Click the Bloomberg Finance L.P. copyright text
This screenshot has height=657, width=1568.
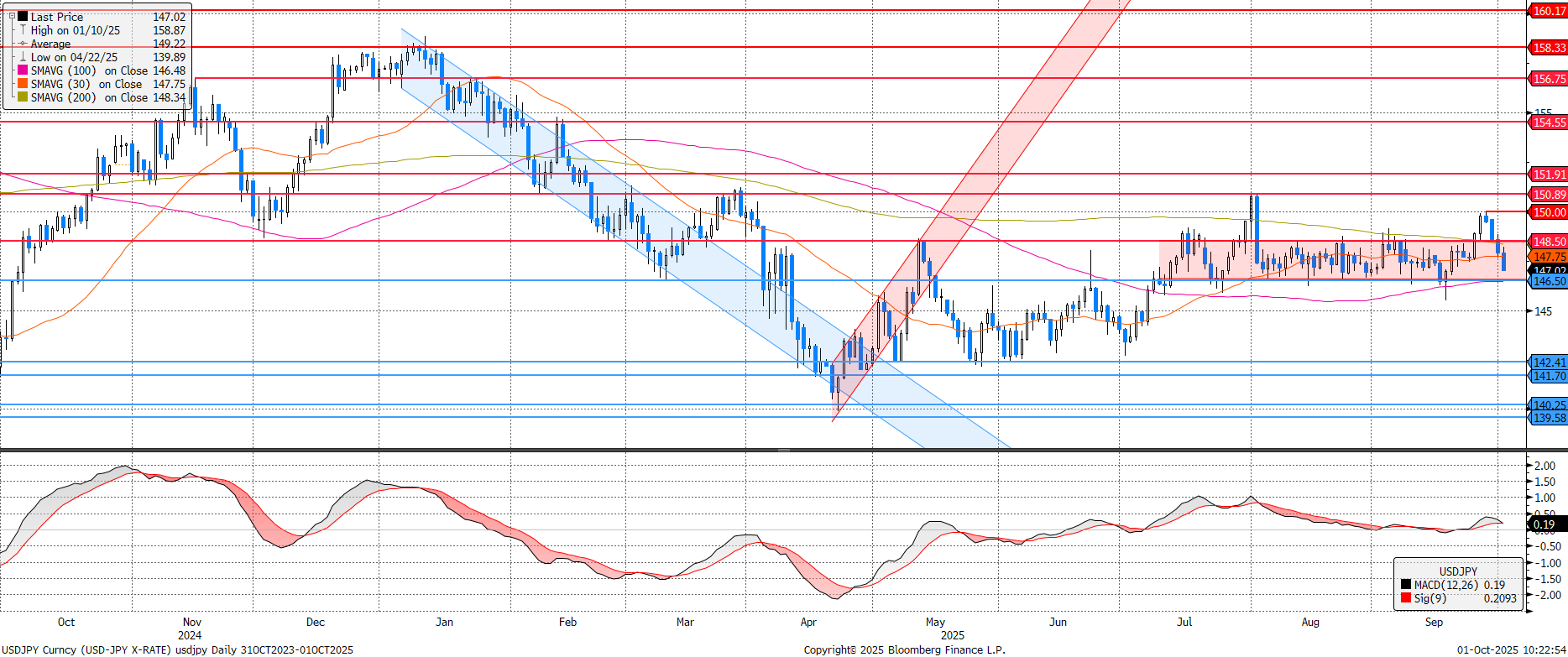pos(904,649)
